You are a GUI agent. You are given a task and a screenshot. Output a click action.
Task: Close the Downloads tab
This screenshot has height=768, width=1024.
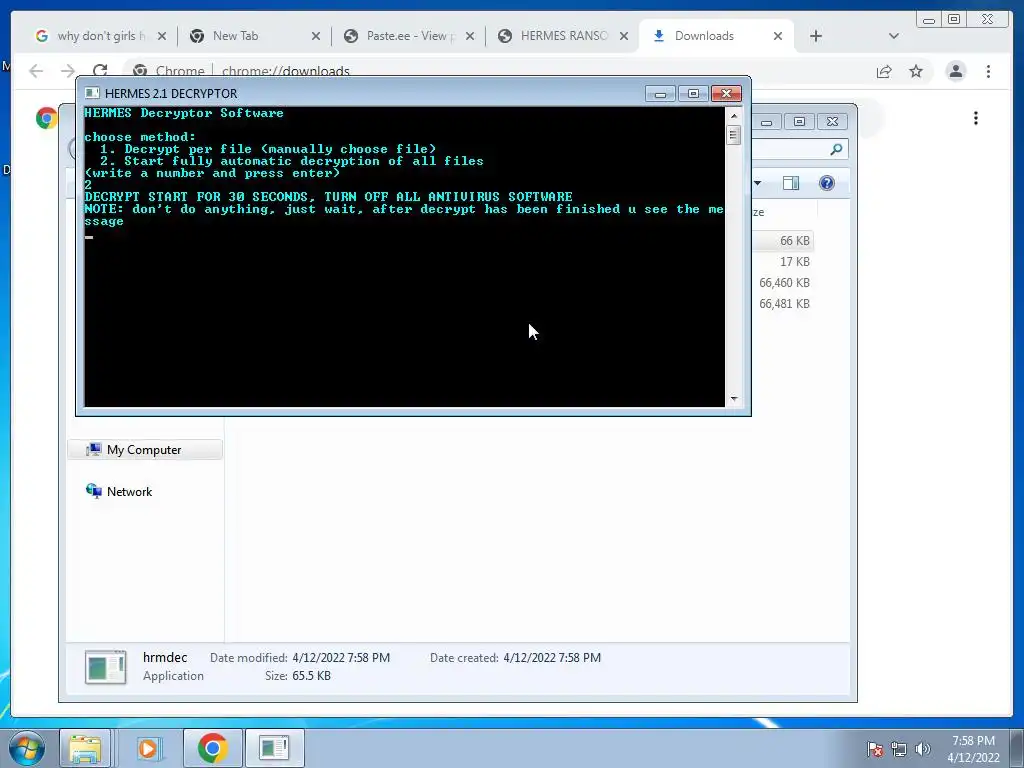coord(778,36)
